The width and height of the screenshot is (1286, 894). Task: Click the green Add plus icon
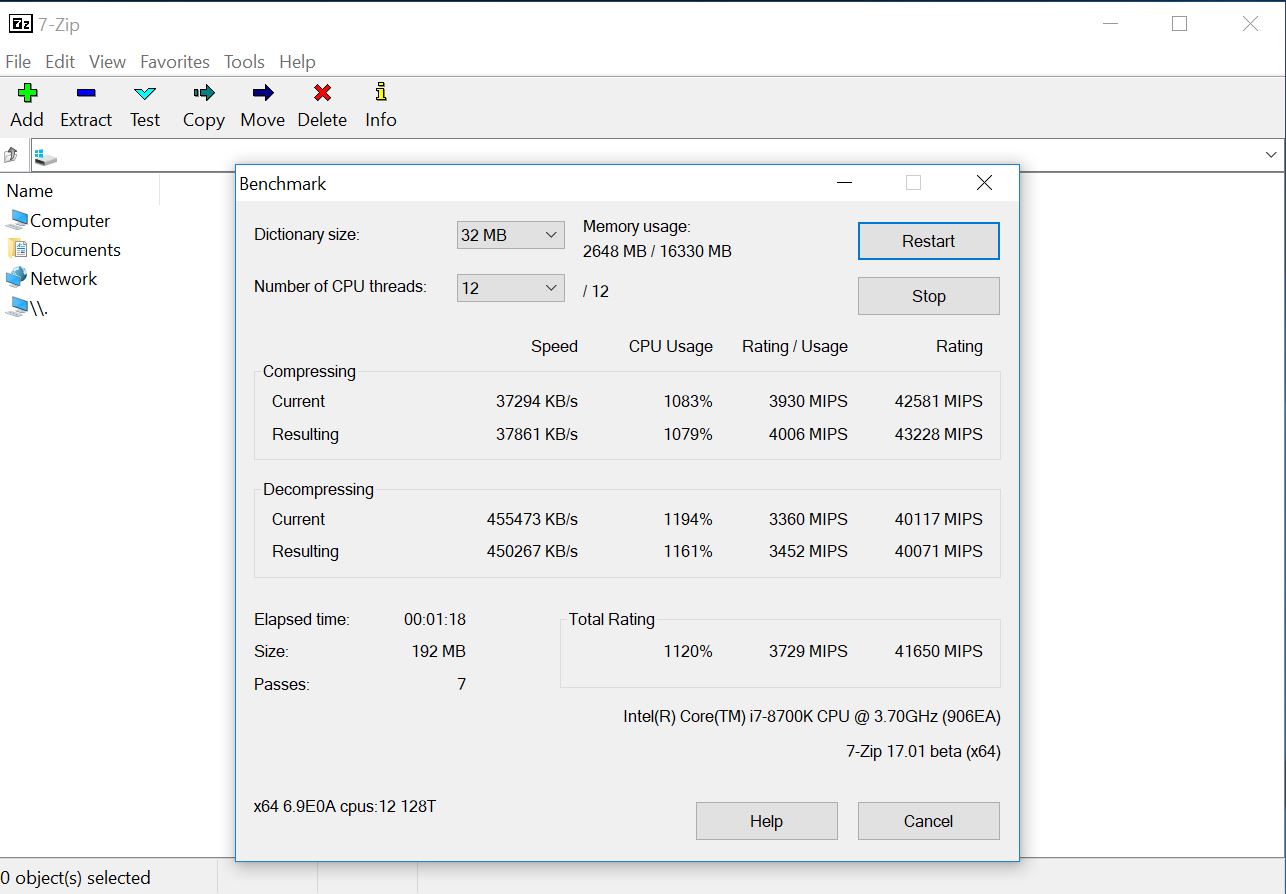27,93
